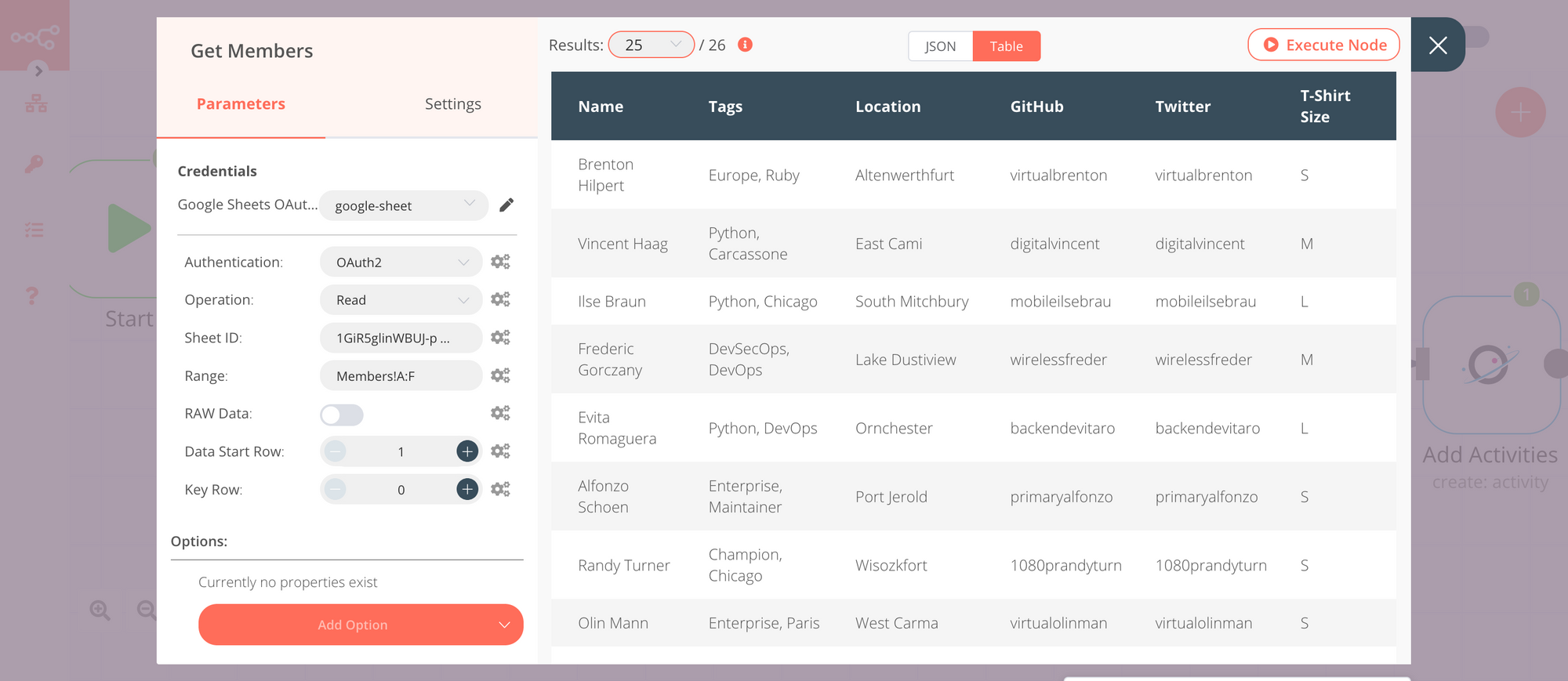Click the Altenwerthfurt location cell
1568x681 pixels.
[904, 175]
